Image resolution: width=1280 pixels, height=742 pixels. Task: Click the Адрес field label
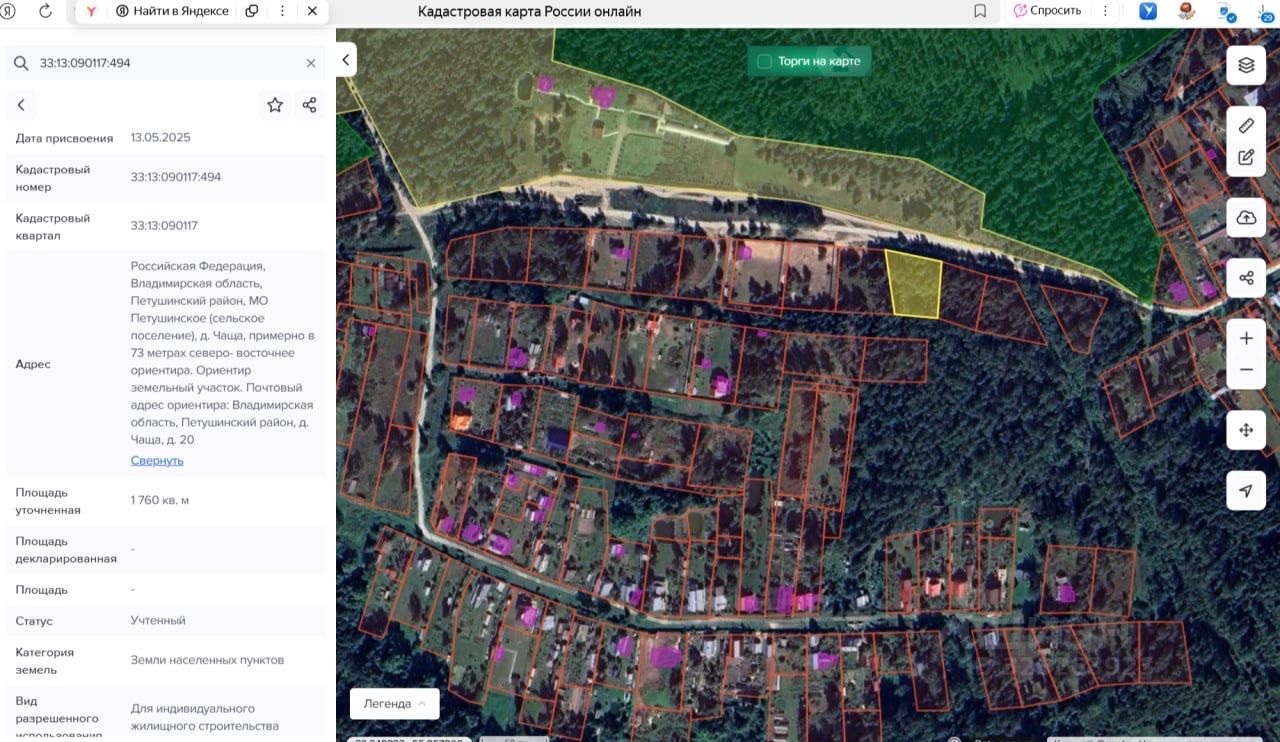33,364
